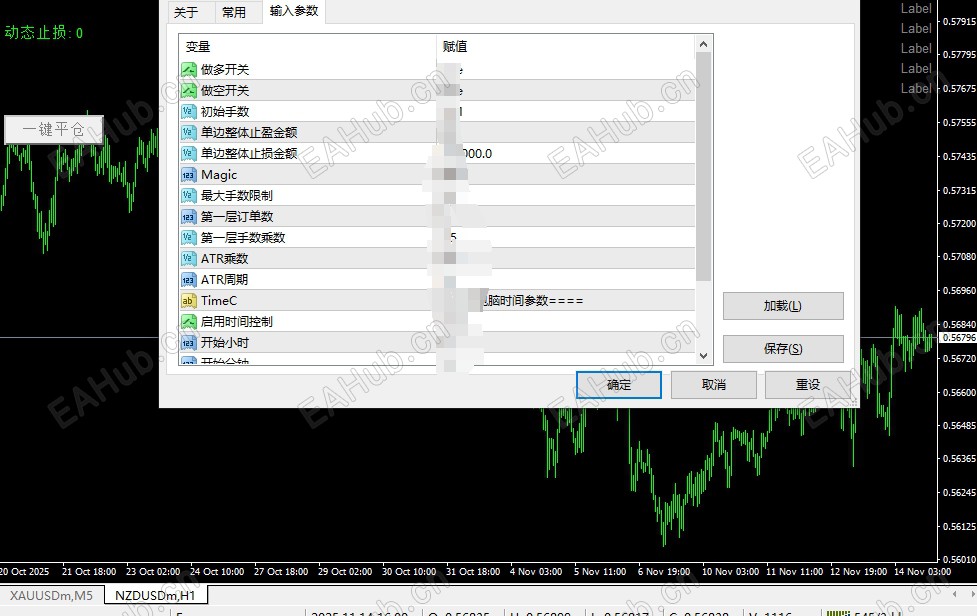Click the scrollbar down arrow in the dialog
The image size is (977, 616).
coord(703,355)
